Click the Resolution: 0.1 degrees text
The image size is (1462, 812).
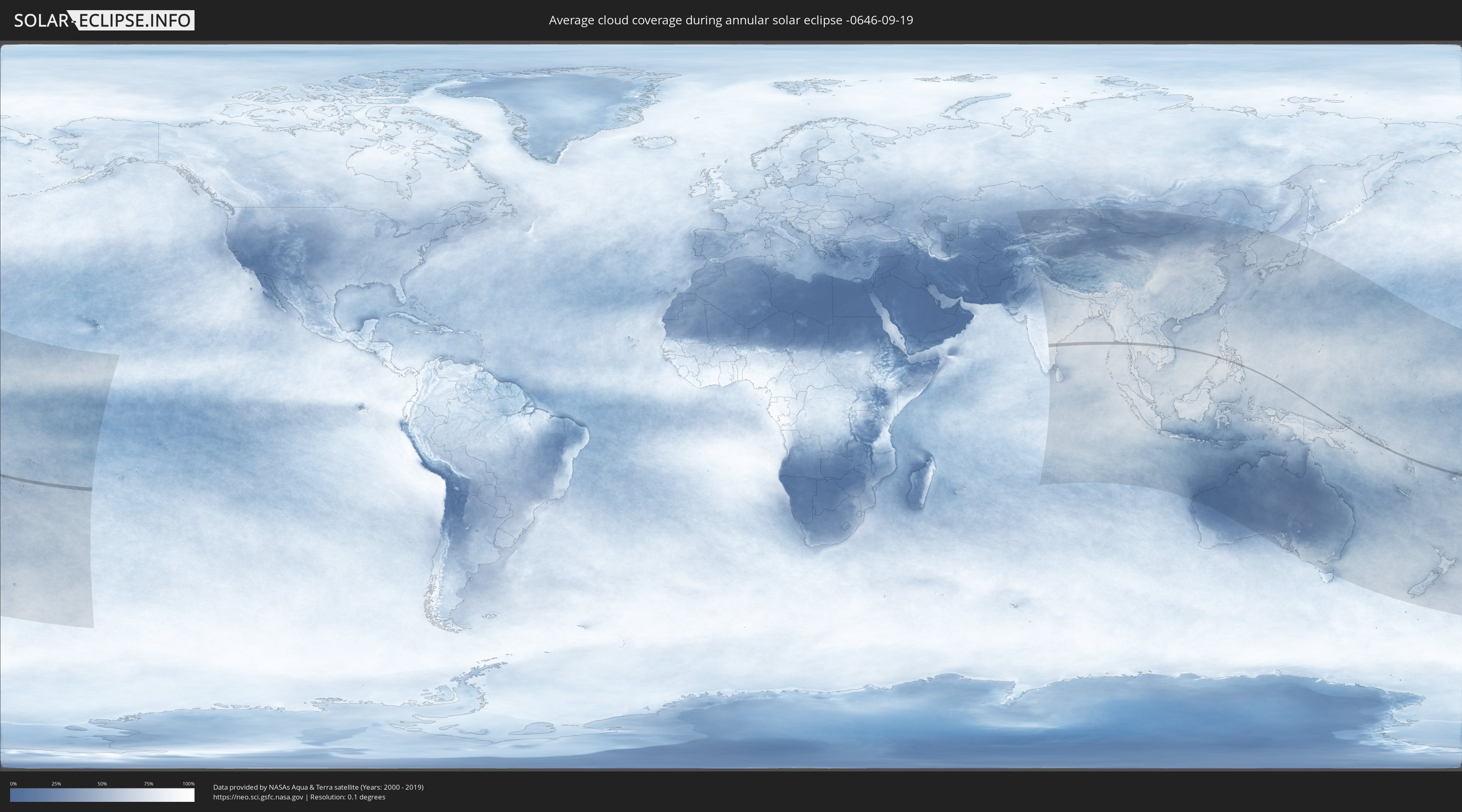point(347,797)
